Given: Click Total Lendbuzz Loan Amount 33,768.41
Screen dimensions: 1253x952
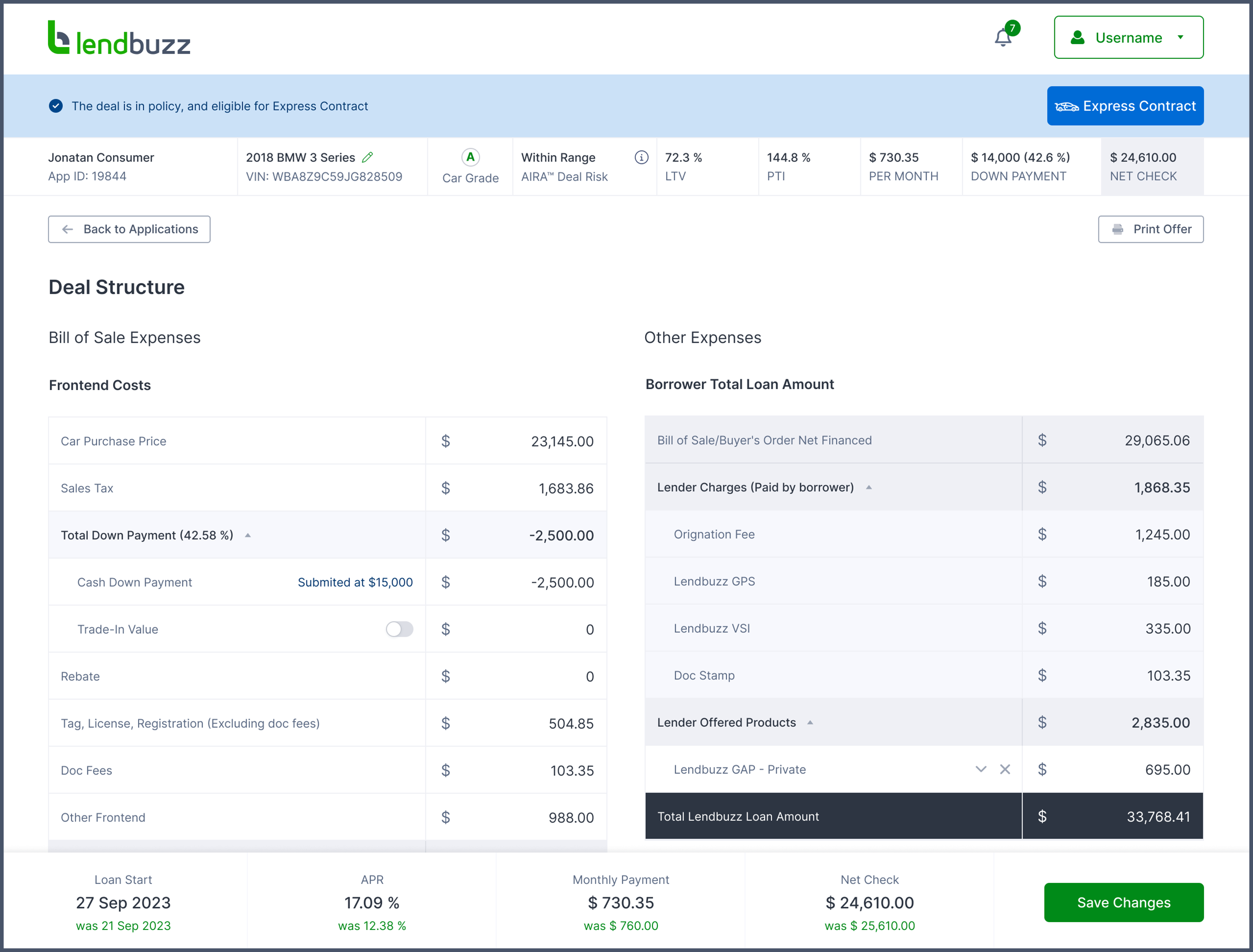Looking at the screenshot, I should (1159, 816).
